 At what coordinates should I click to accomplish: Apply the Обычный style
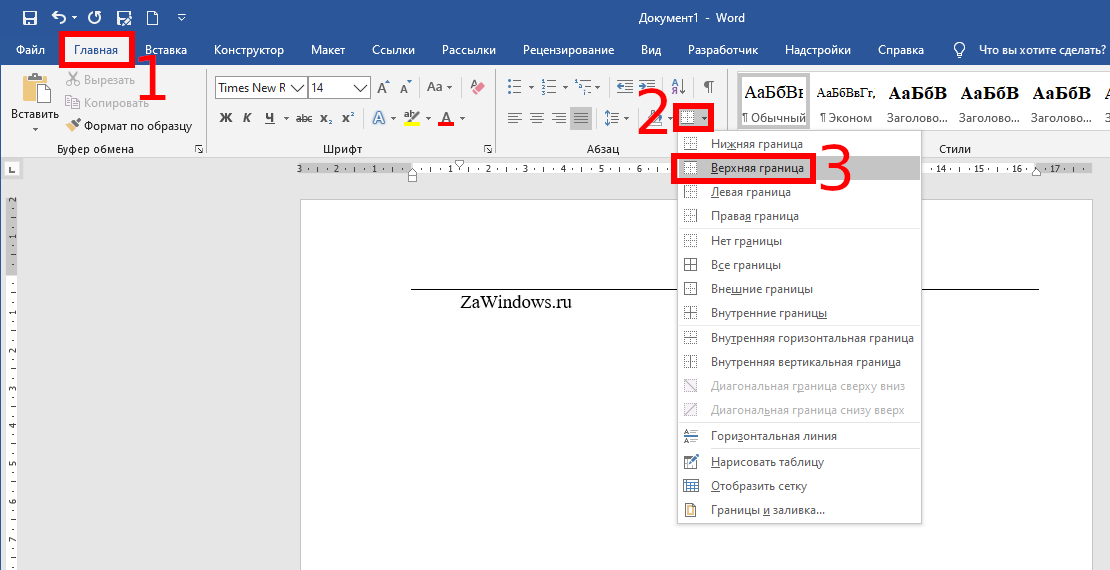click(773, 101)
